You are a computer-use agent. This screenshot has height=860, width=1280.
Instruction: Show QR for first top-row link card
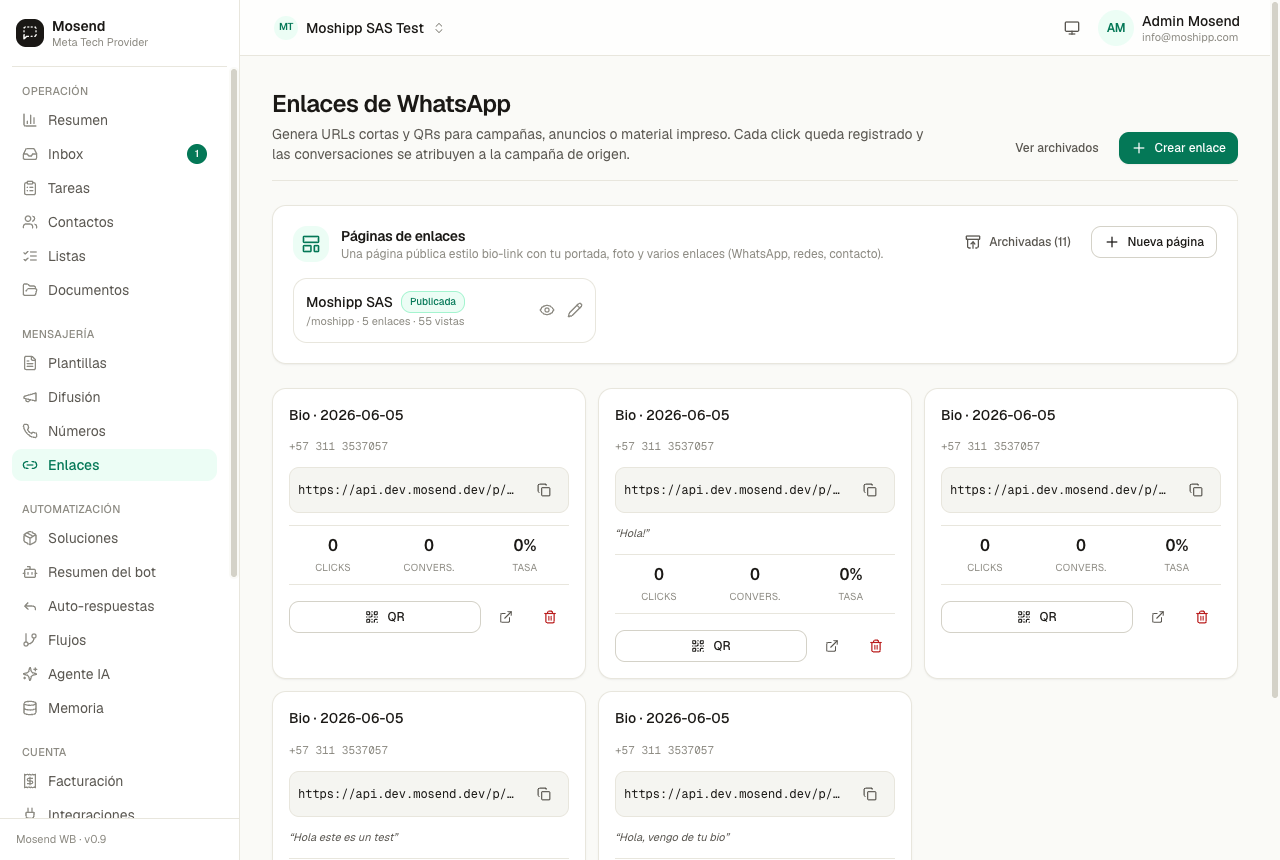[385, 617]
